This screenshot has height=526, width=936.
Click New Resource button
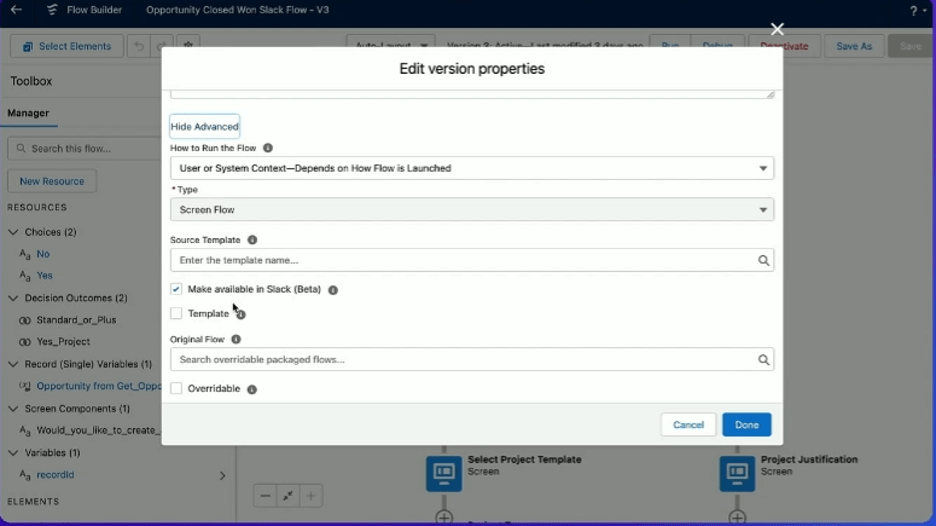click(x=52, y=181)
